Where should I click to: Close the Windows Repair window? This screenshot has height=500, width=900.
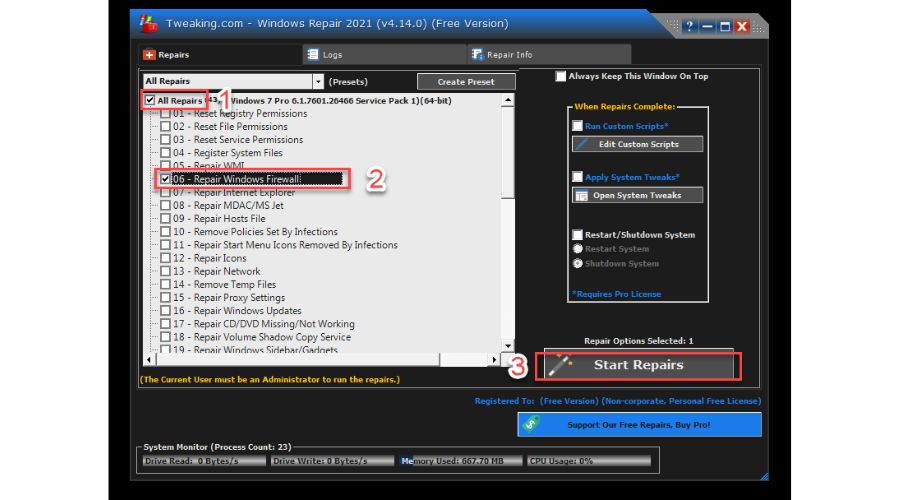(742, 26)
